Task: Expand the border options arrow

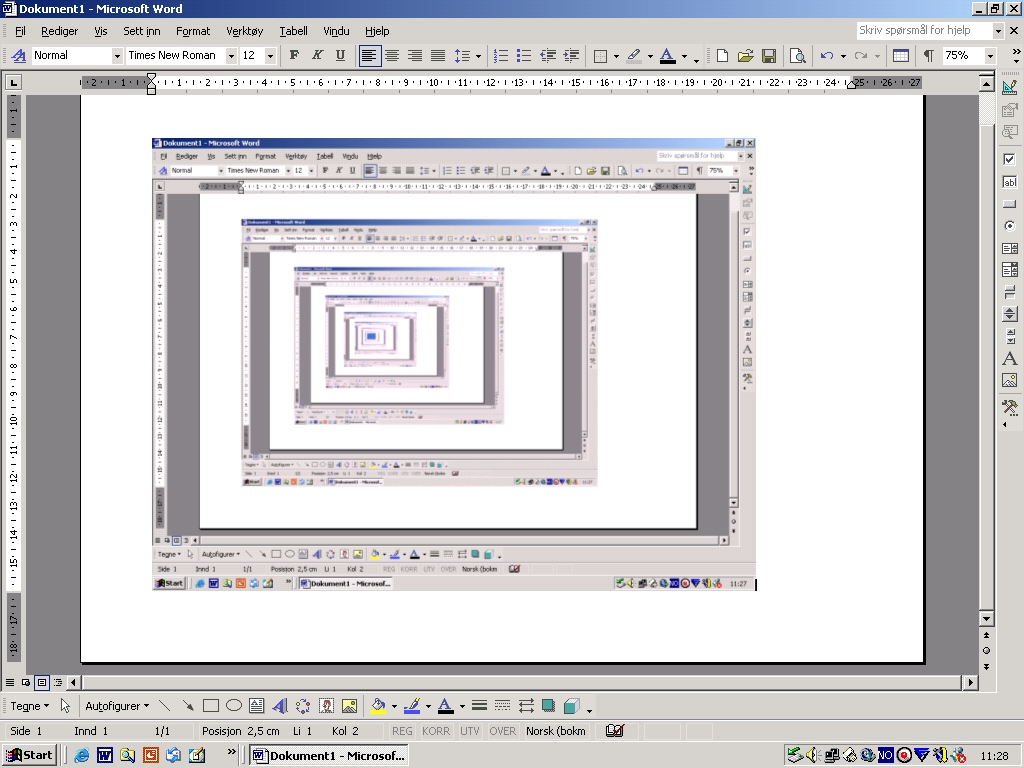Action: click(616, 56)
